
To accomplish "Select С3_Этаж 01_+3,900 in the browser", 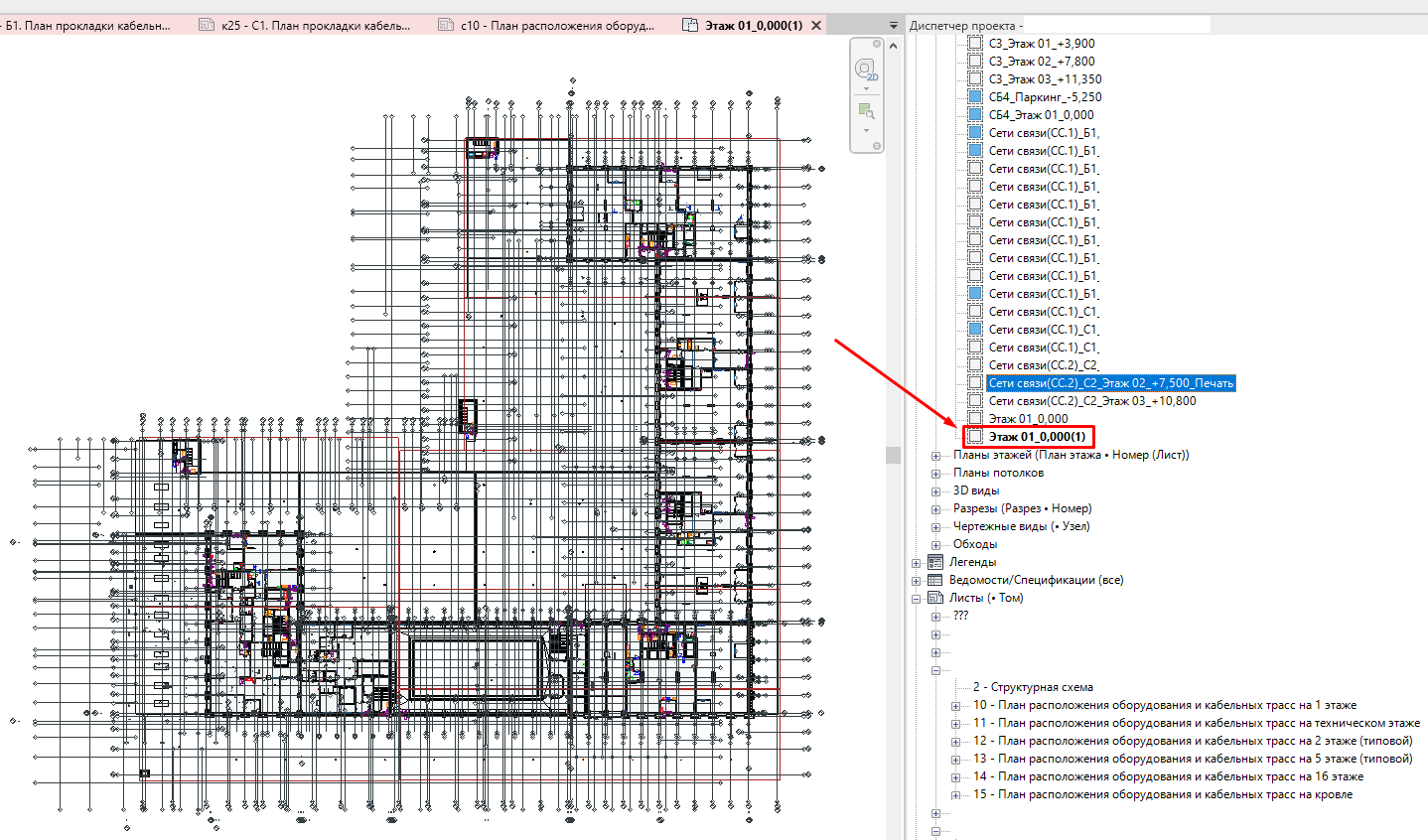I will click(1042, 44).
